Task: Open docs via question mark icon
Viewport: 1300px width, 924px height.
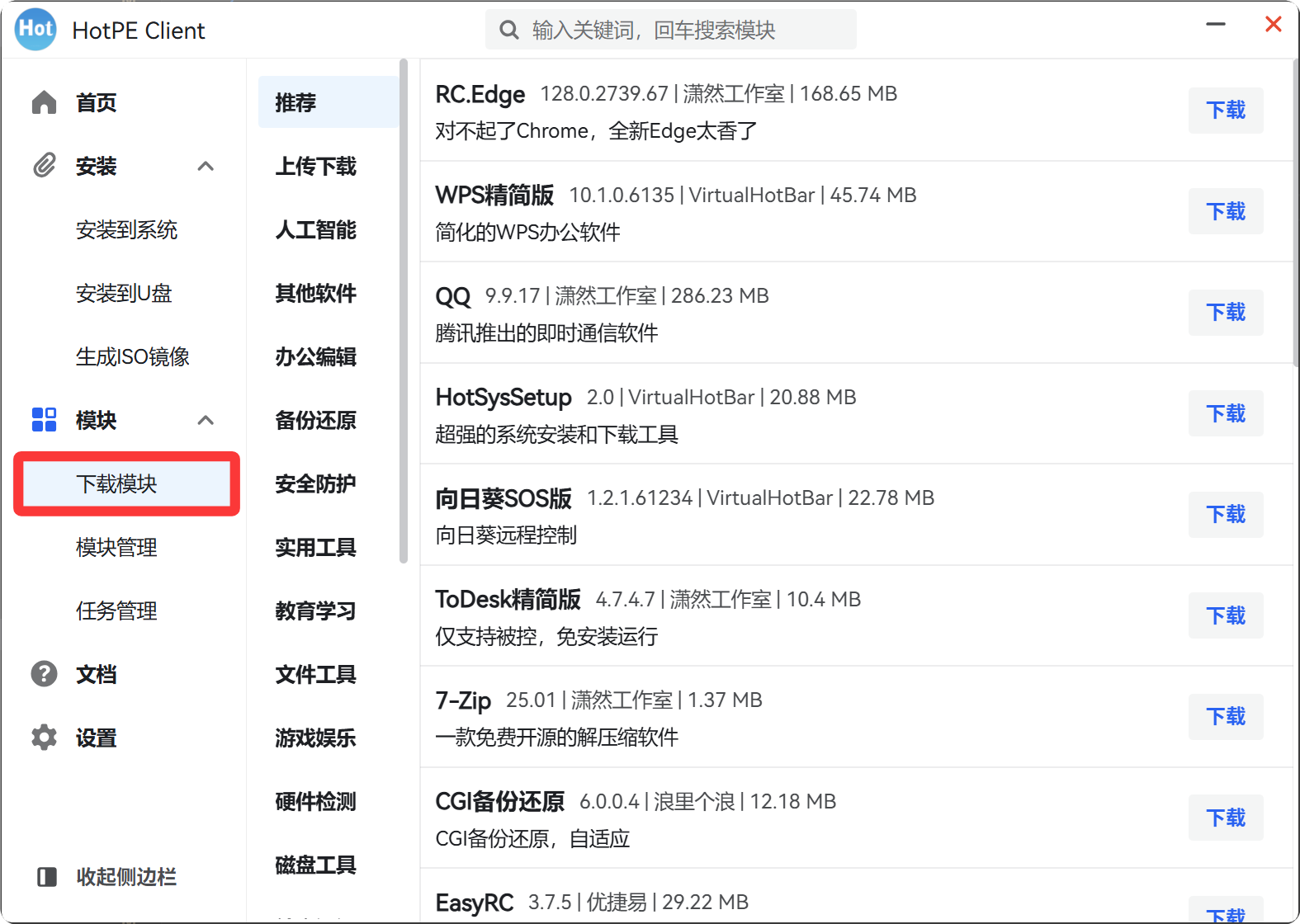Action: coord(45,674)
